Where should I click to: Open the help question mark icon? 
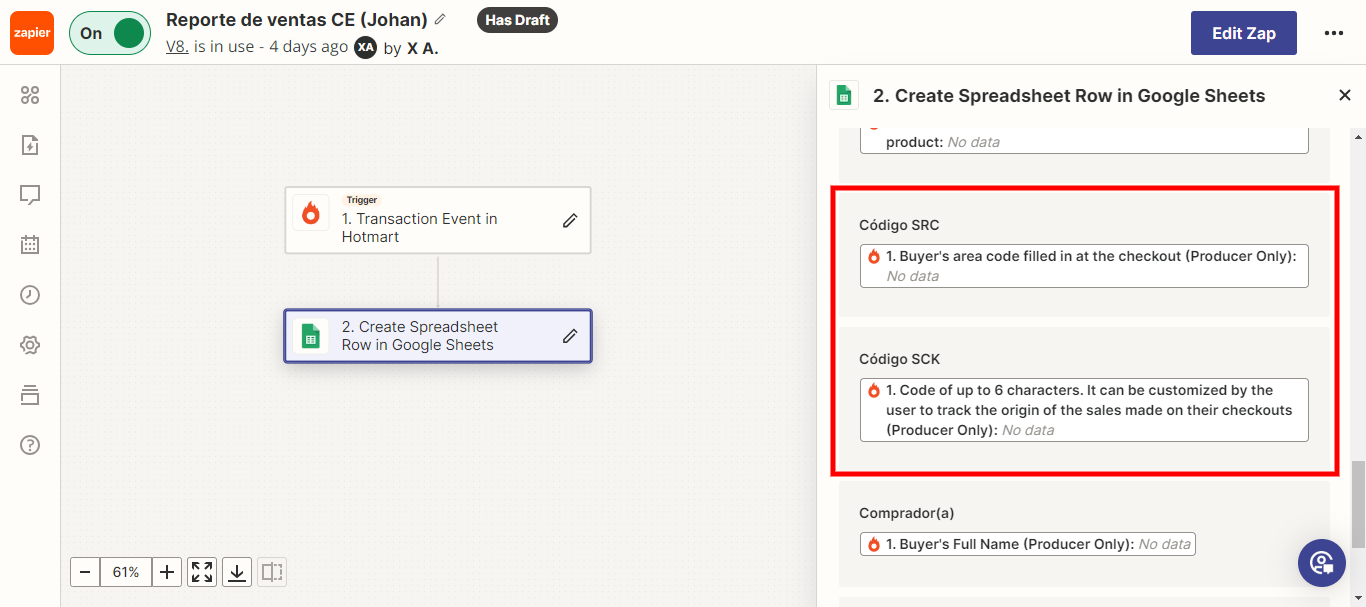point(30,445)
